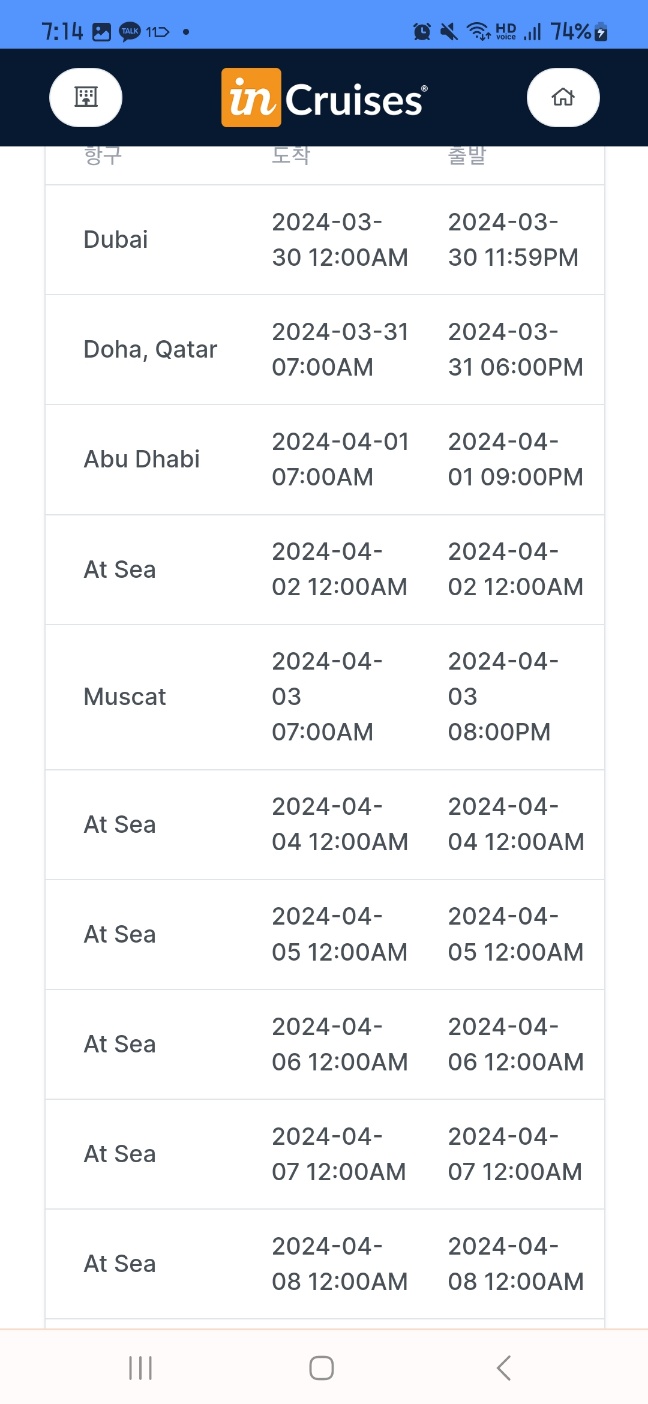Tap the gallery notification icon
This screenshot has width=648, height=1404.
point(101,32)
